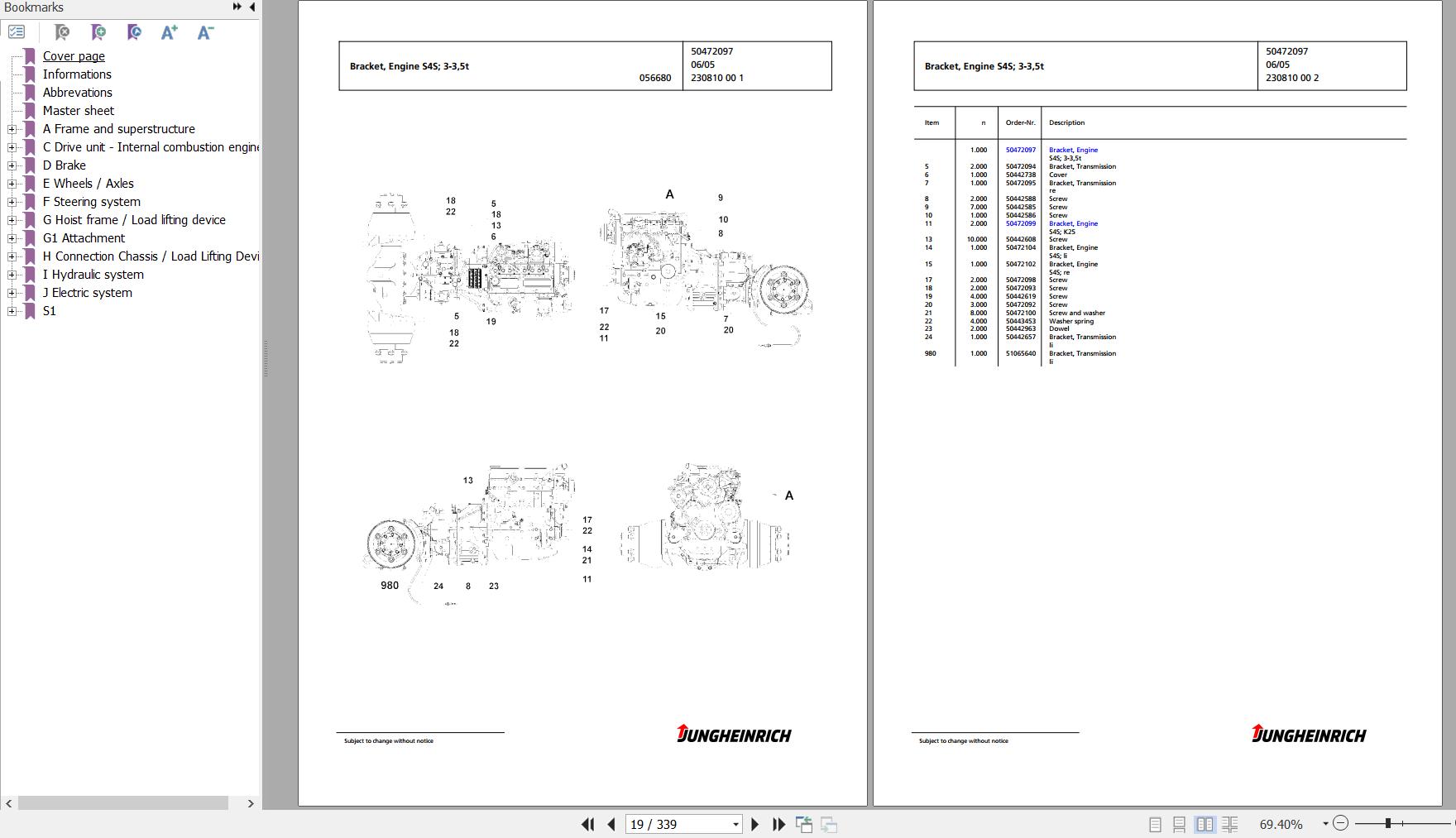
Task: Switch to single page view
Action: click(x=1156, y=824)
